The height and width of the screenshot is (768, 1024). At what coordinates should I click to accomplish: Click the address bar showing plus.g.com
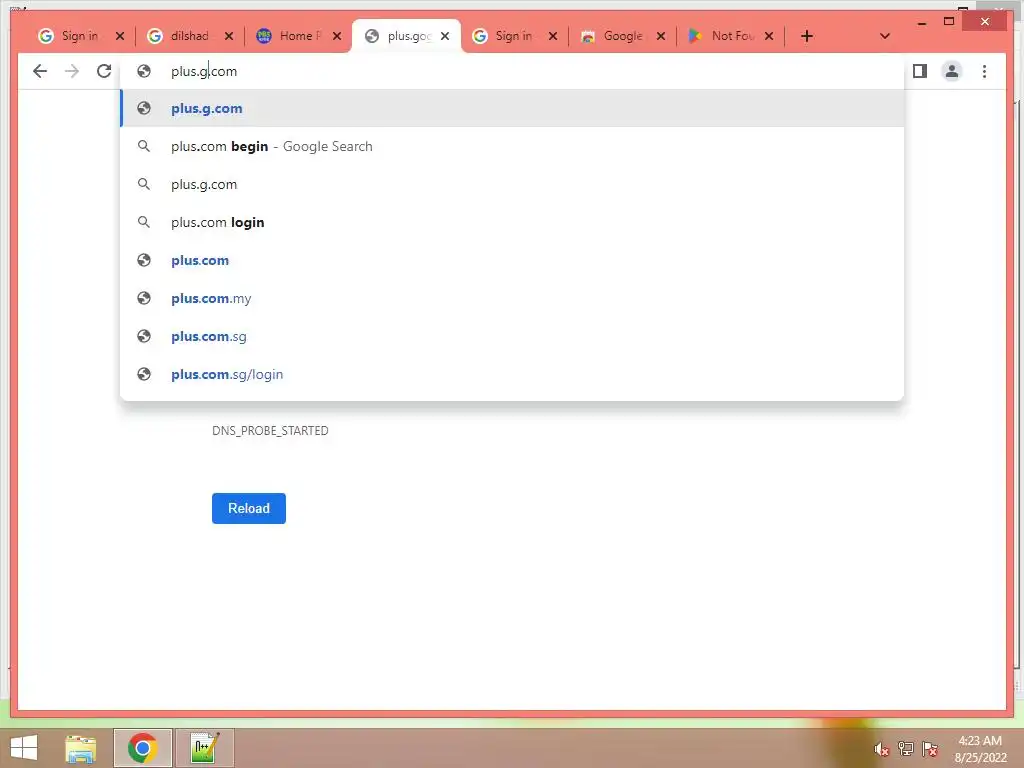coord(512,71)
